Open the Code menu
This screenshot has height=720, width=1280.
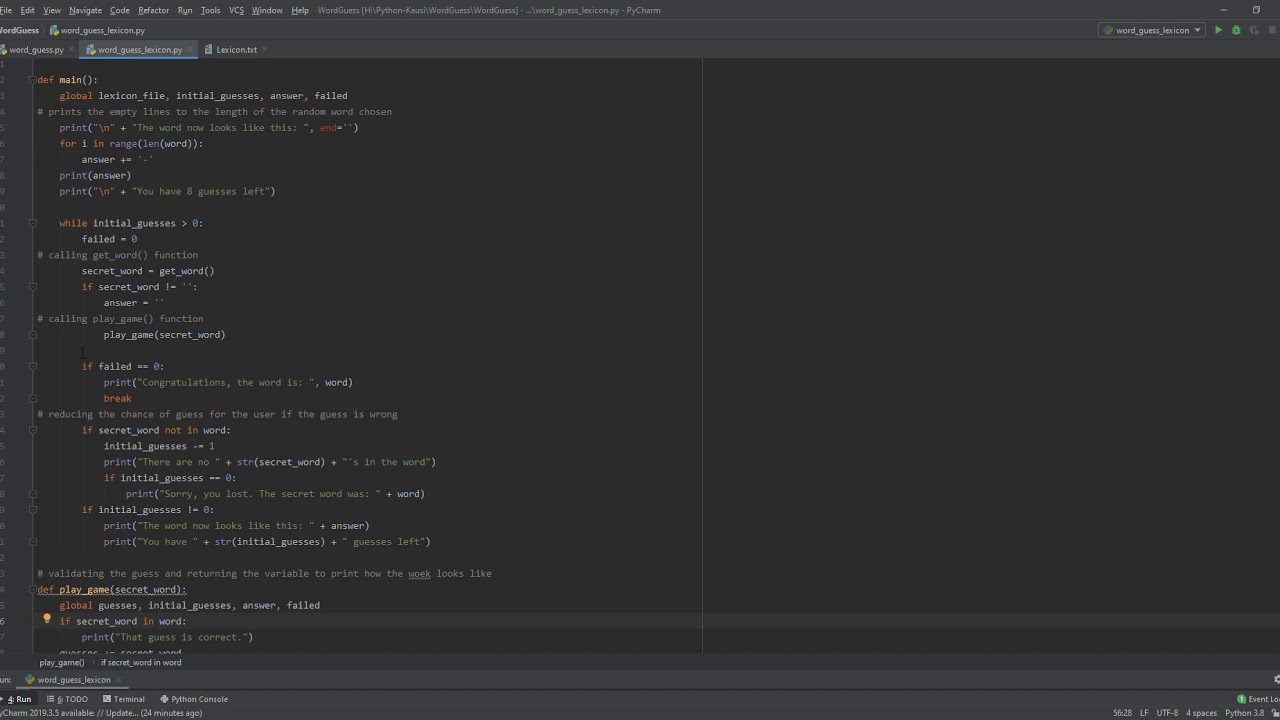(120, 10)
